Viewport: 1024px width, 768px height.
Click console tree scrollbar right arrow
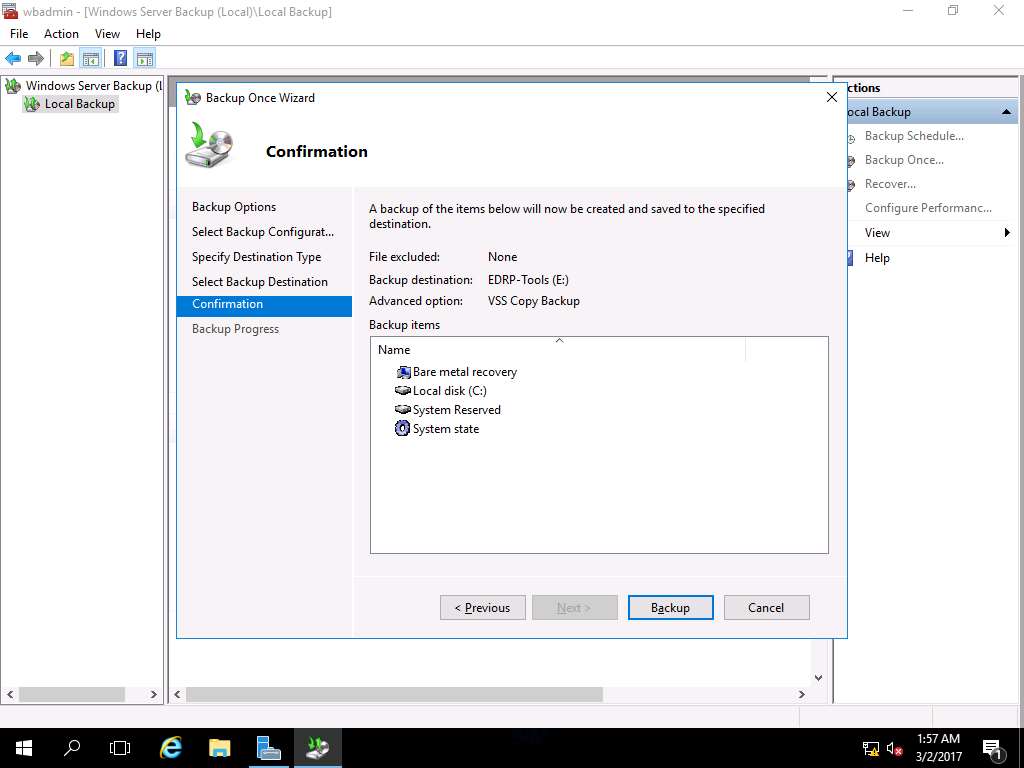(x=153, y=694)
